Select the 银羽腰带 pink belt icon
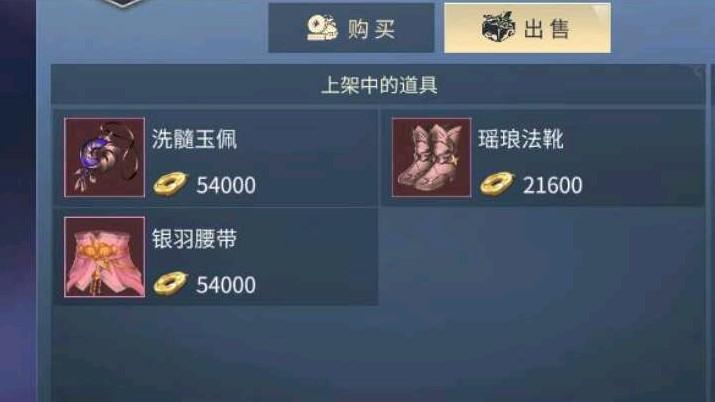The width and height of the screenshot is (715, 402). point(104,257)
